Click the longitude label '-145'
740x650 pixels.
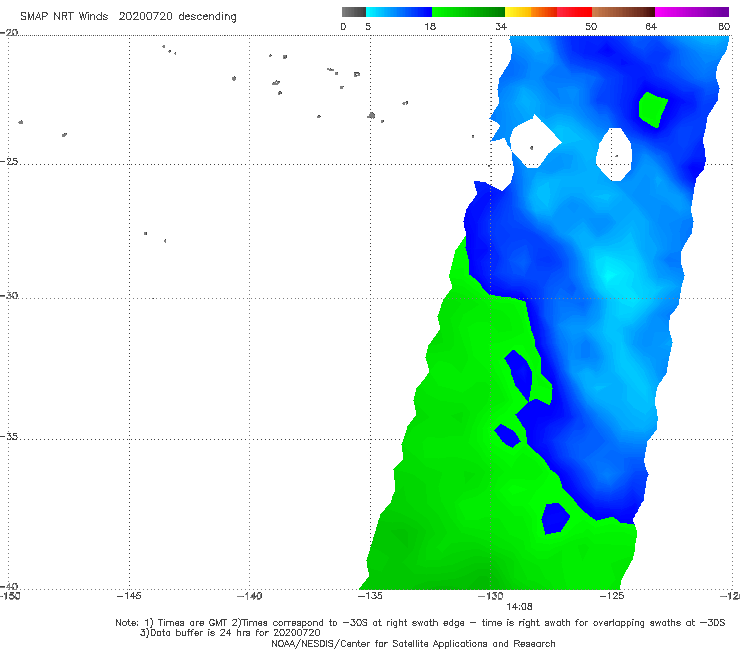pyautogui.click(x=129, y=596)
